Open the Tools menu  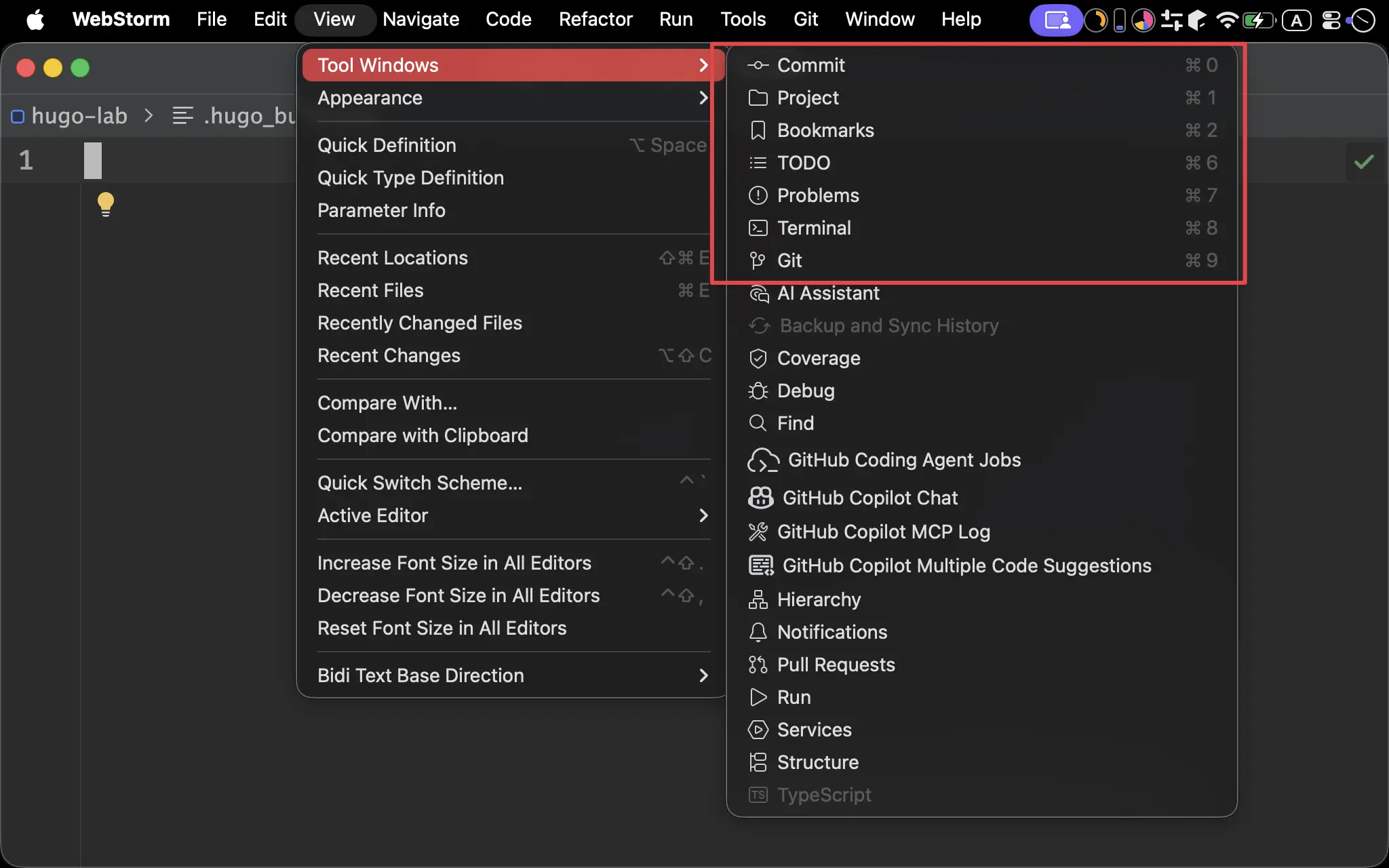pyautogui.click(x=743, y=19)
